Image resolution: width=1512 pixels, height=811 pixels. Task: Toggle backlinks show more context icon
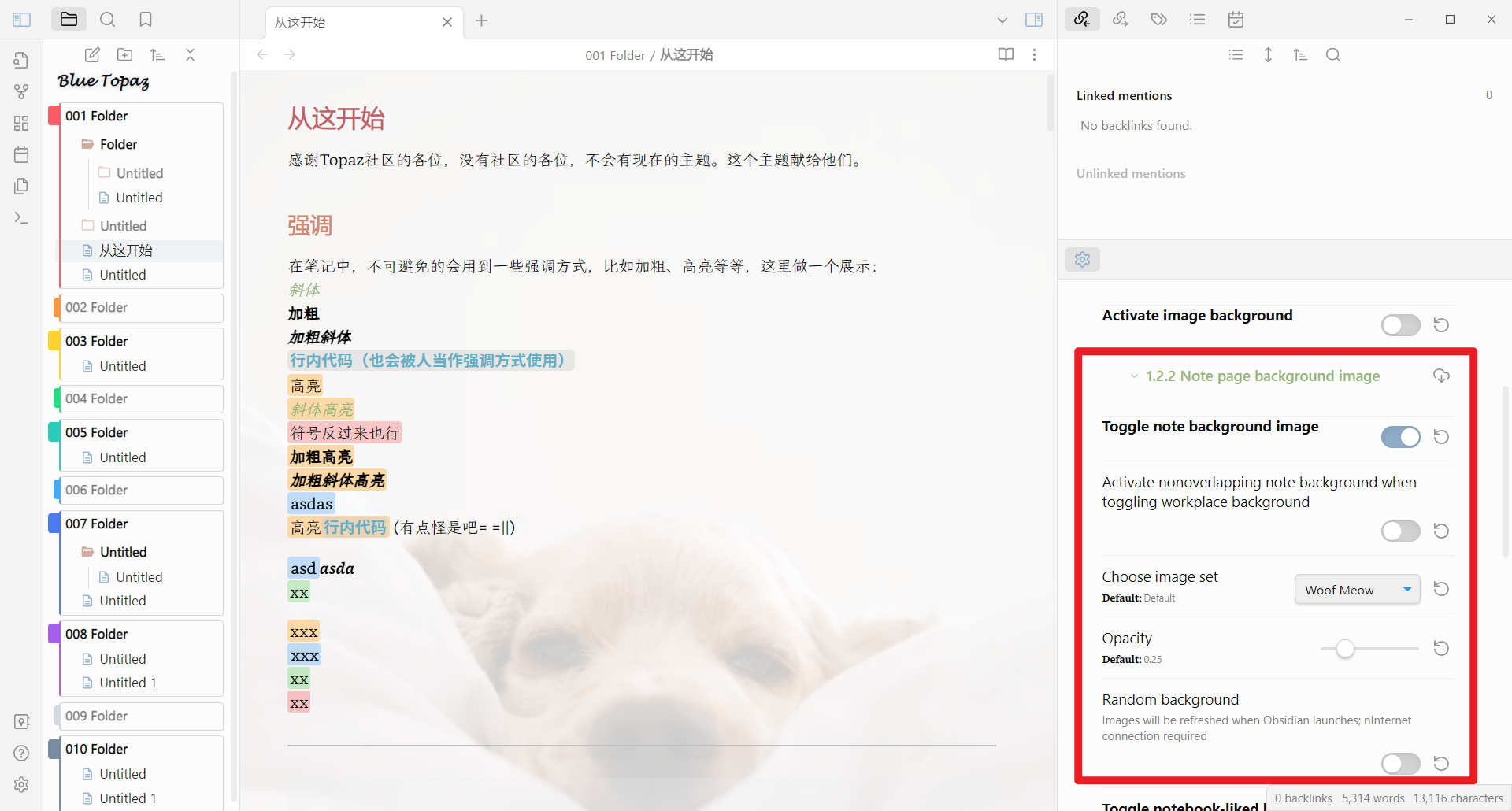coord(1268,54)
